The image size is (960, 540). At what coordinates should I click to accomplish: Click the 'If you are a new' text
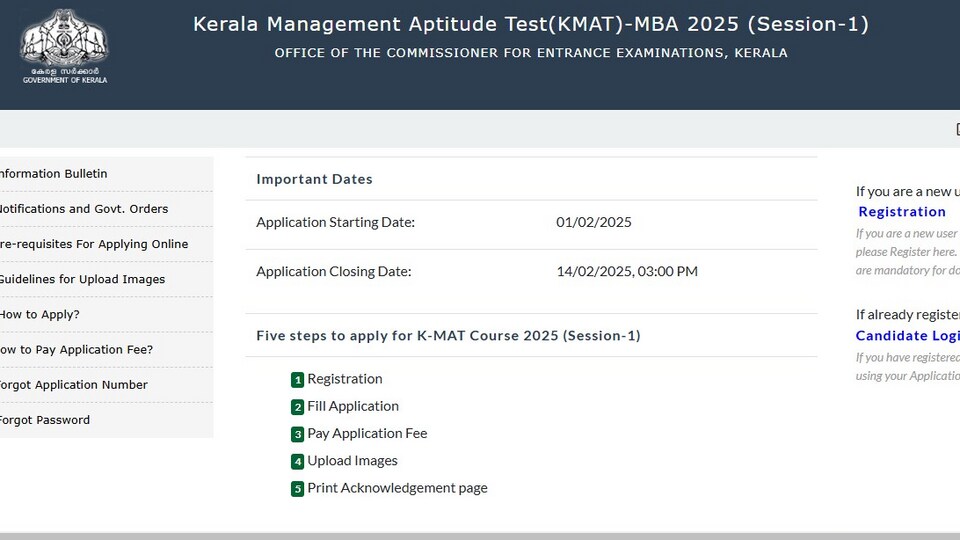(908, 192)
